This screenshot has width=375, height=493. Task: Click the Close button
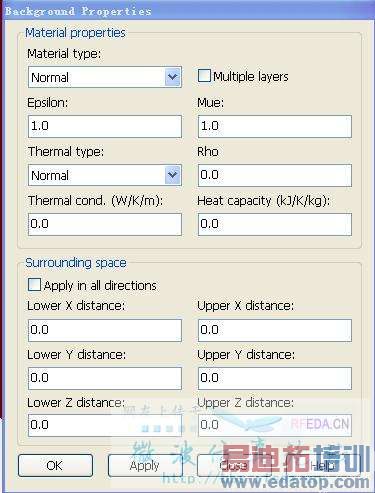234,465
